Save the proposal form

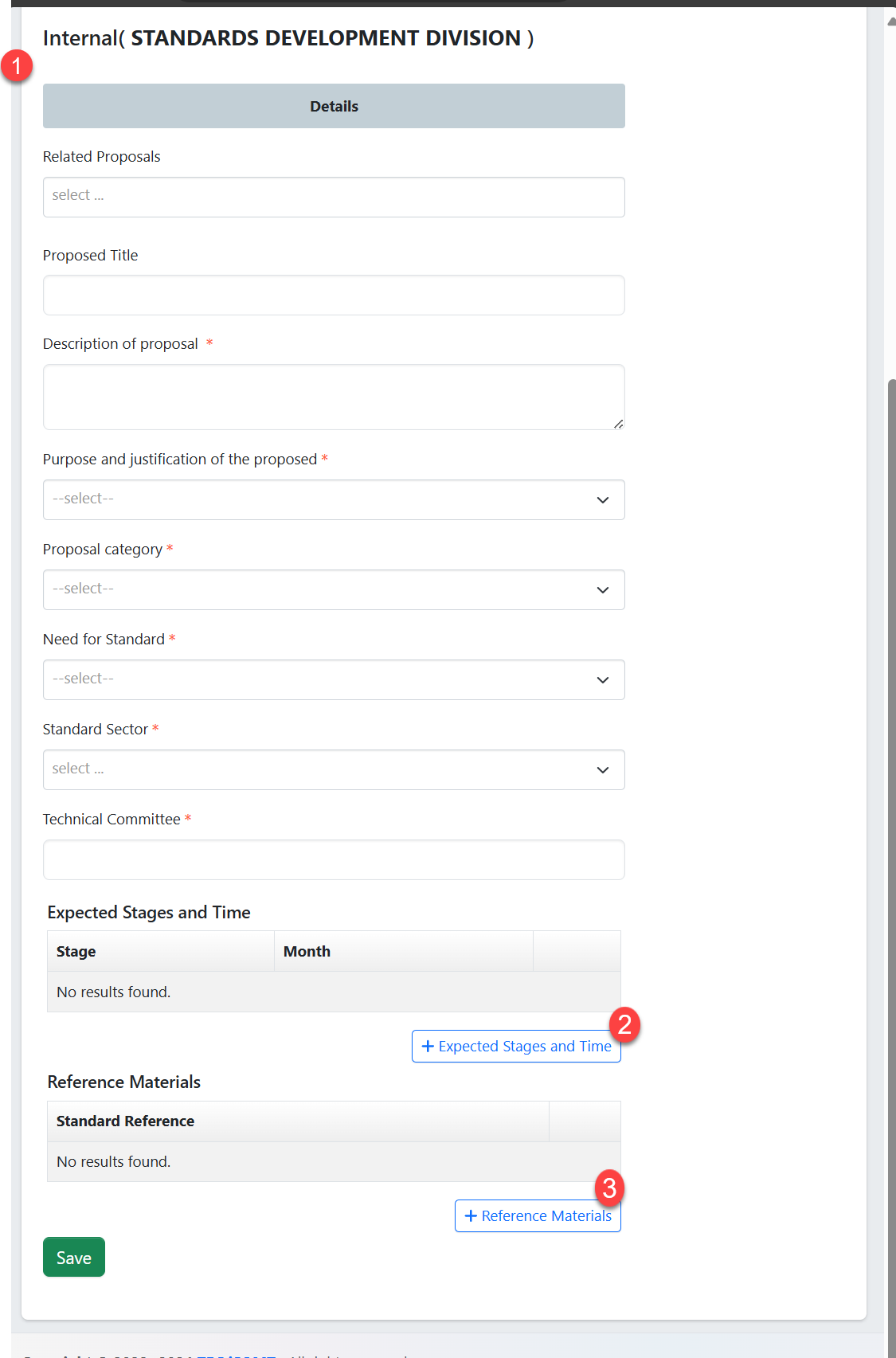pyautogui.click(x=74, y=1257)
